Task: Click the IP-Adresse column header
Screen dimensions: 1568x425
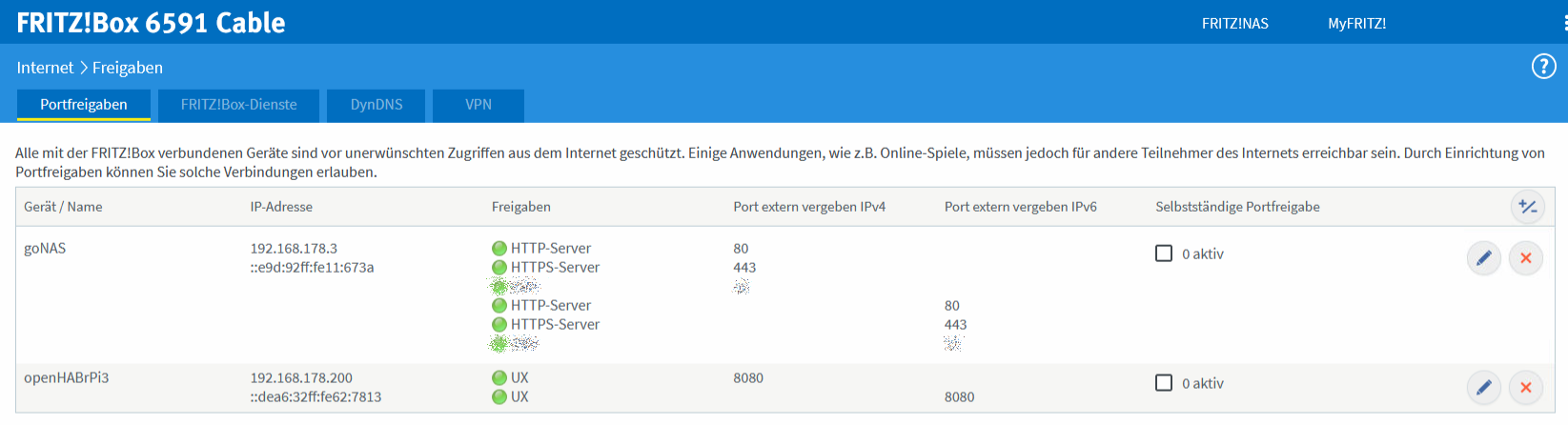Action: coord(281,207)
